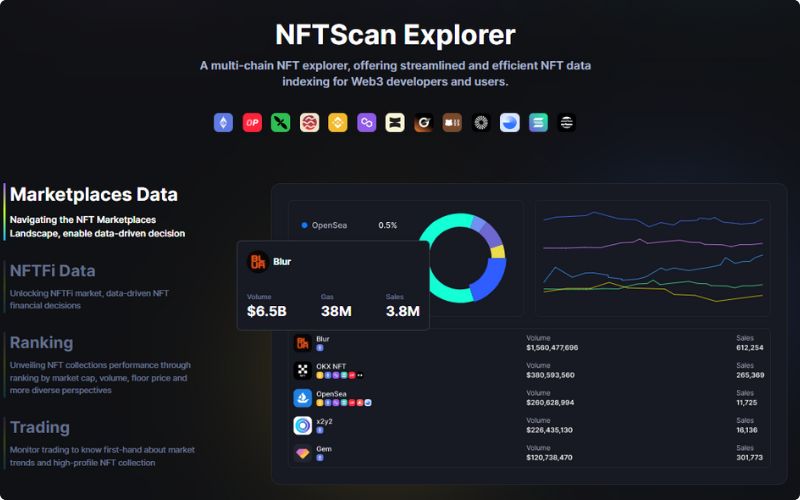Click Blur sales count 612,254
The height and width of the screenshot is (500, 800).
(750, 347)
